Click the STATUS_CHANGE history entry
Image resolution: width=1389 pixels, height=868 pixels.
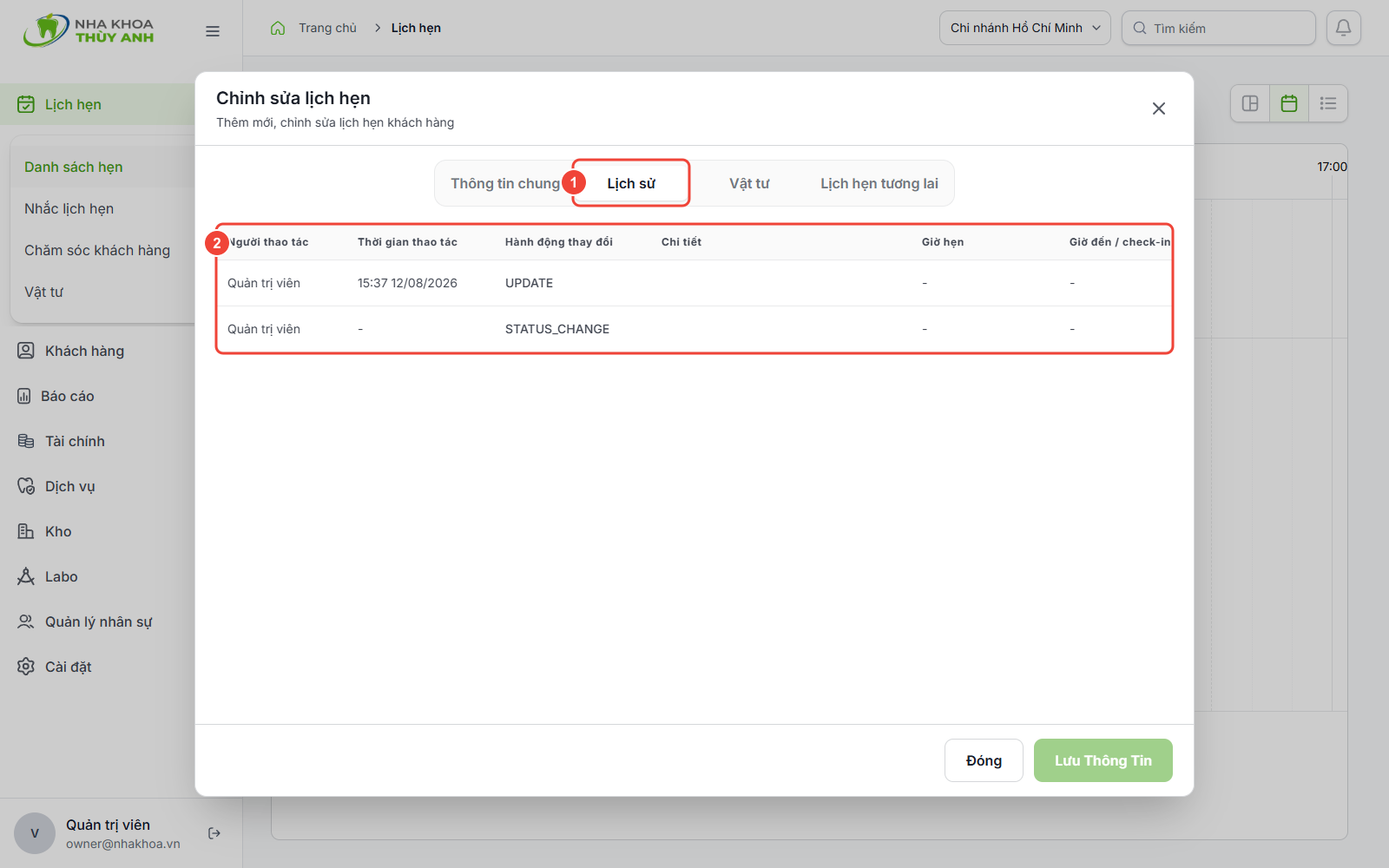coord(557,329)
